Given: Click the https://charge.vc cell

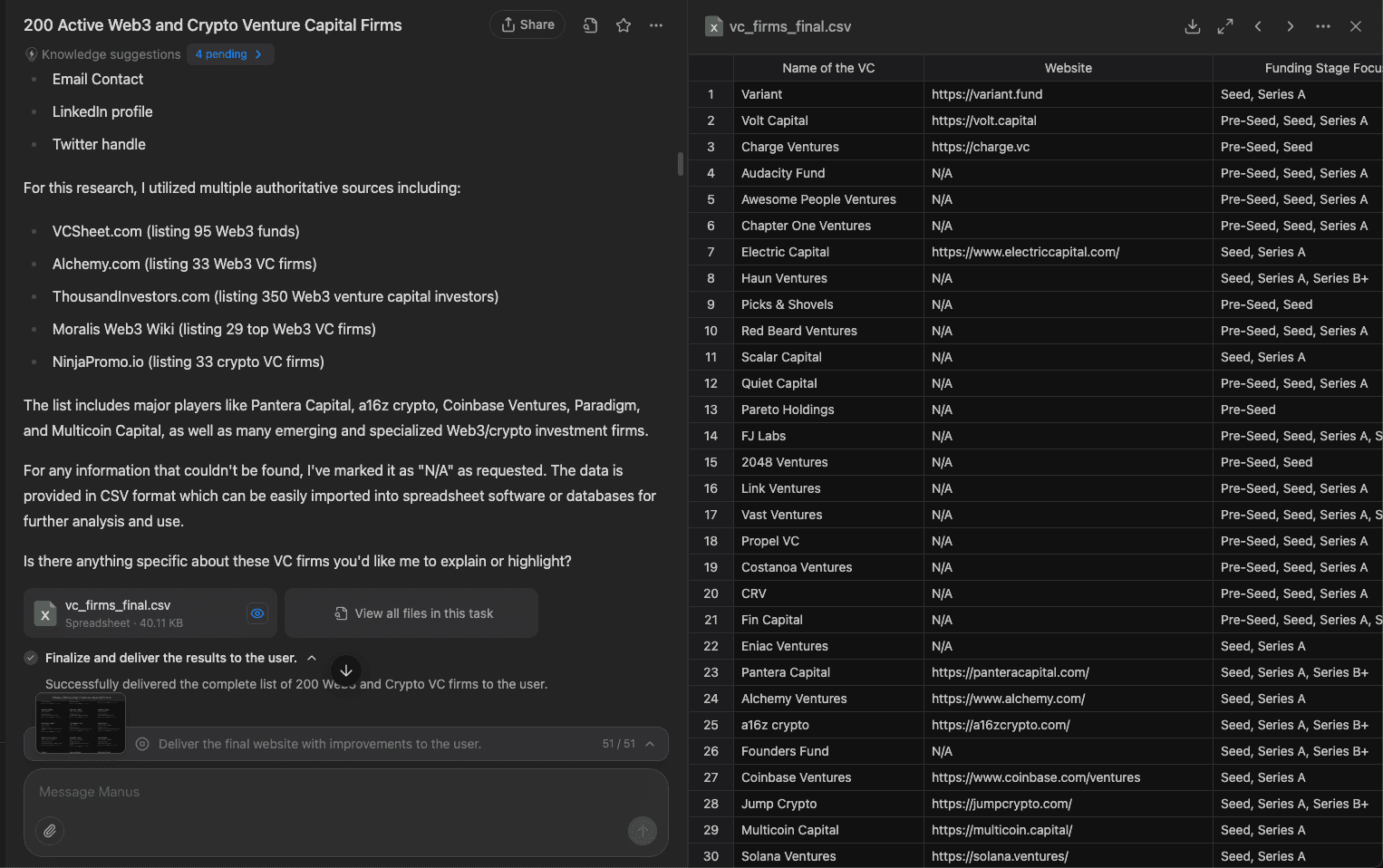Looking at the screenshot, I should point(1069,147).
